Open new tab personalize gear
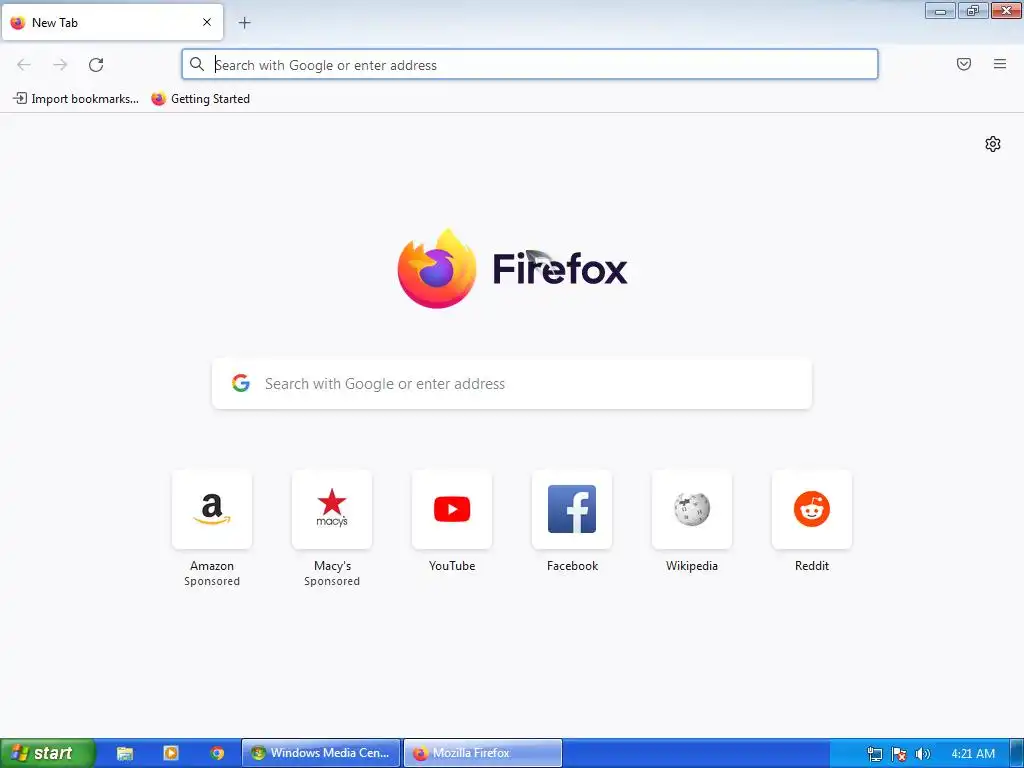Screen dimensions: 1024x768 [993, 144]
